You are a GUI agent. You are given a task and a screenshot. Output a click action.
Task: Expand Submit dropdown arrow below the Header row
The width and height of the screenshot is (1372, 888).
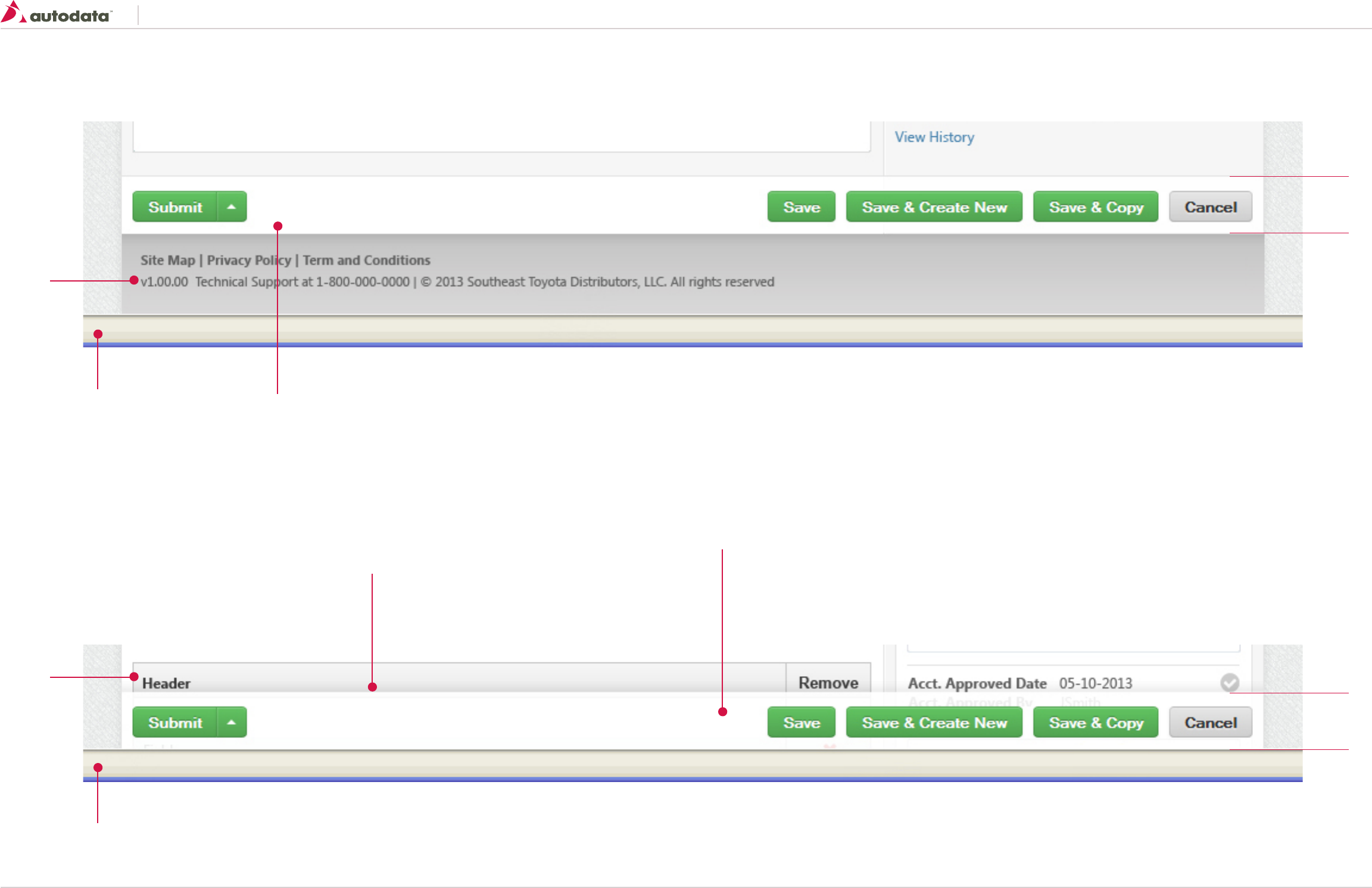point(232,723)
